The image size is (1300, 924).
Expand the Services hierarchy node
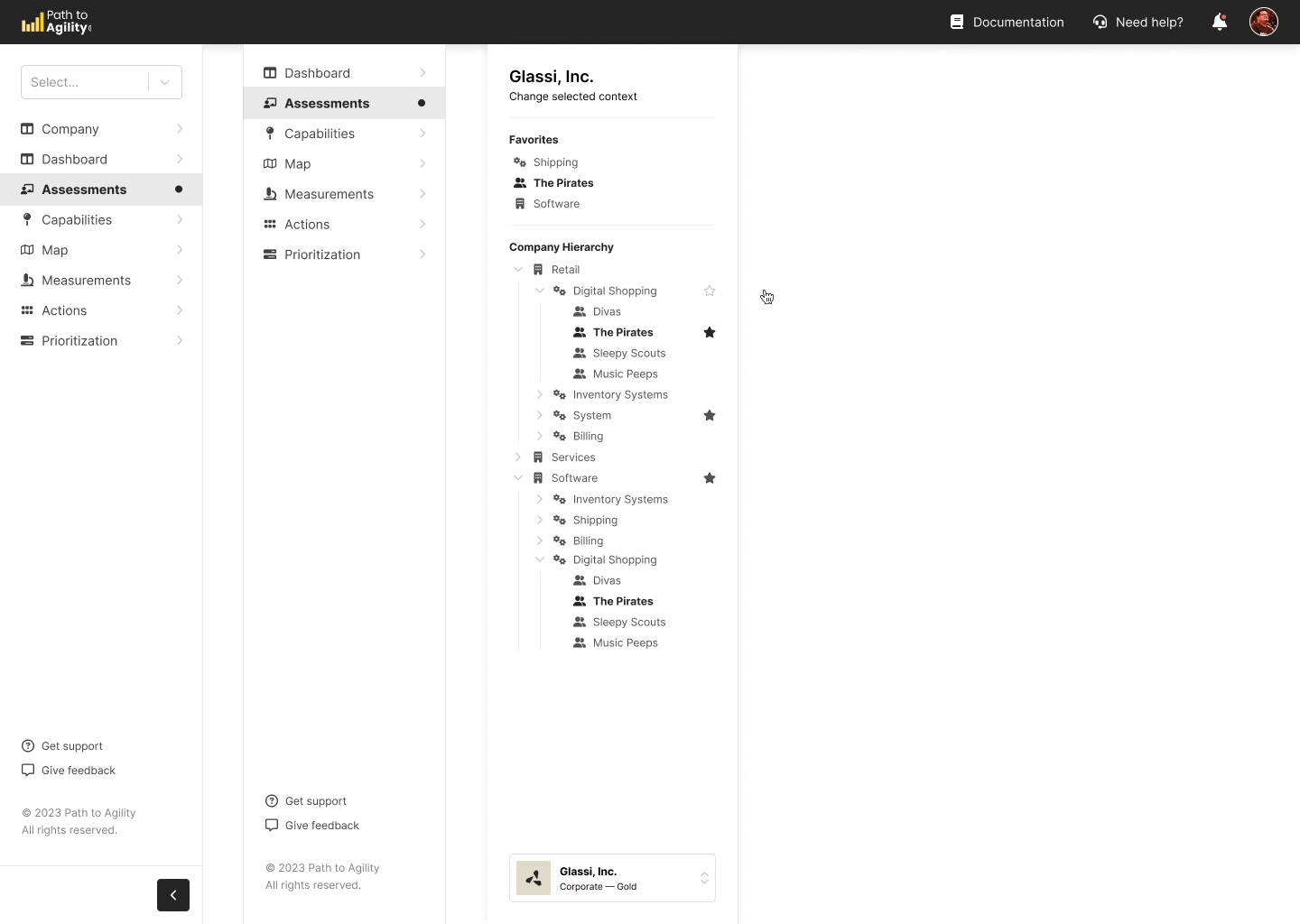point(518,457)
